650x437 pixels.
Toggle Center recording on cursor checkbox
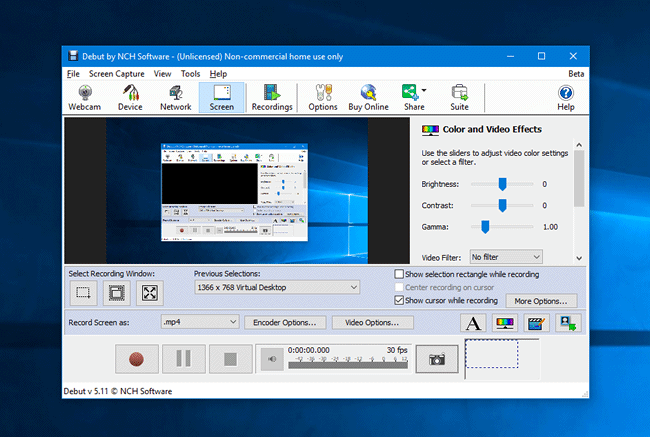(399, 287)
